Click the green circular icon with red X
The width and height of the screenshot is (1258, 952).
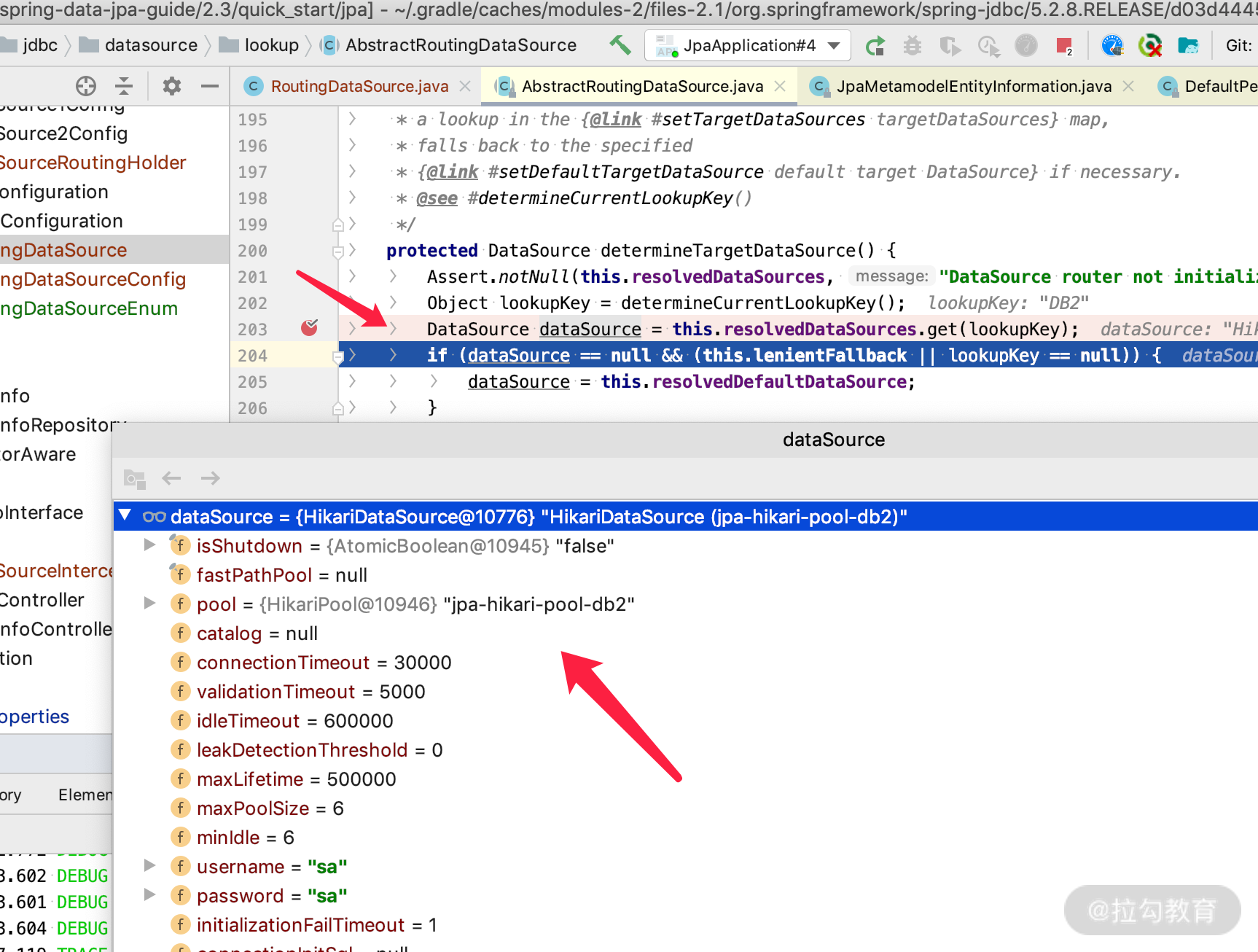coord(1150,46)
